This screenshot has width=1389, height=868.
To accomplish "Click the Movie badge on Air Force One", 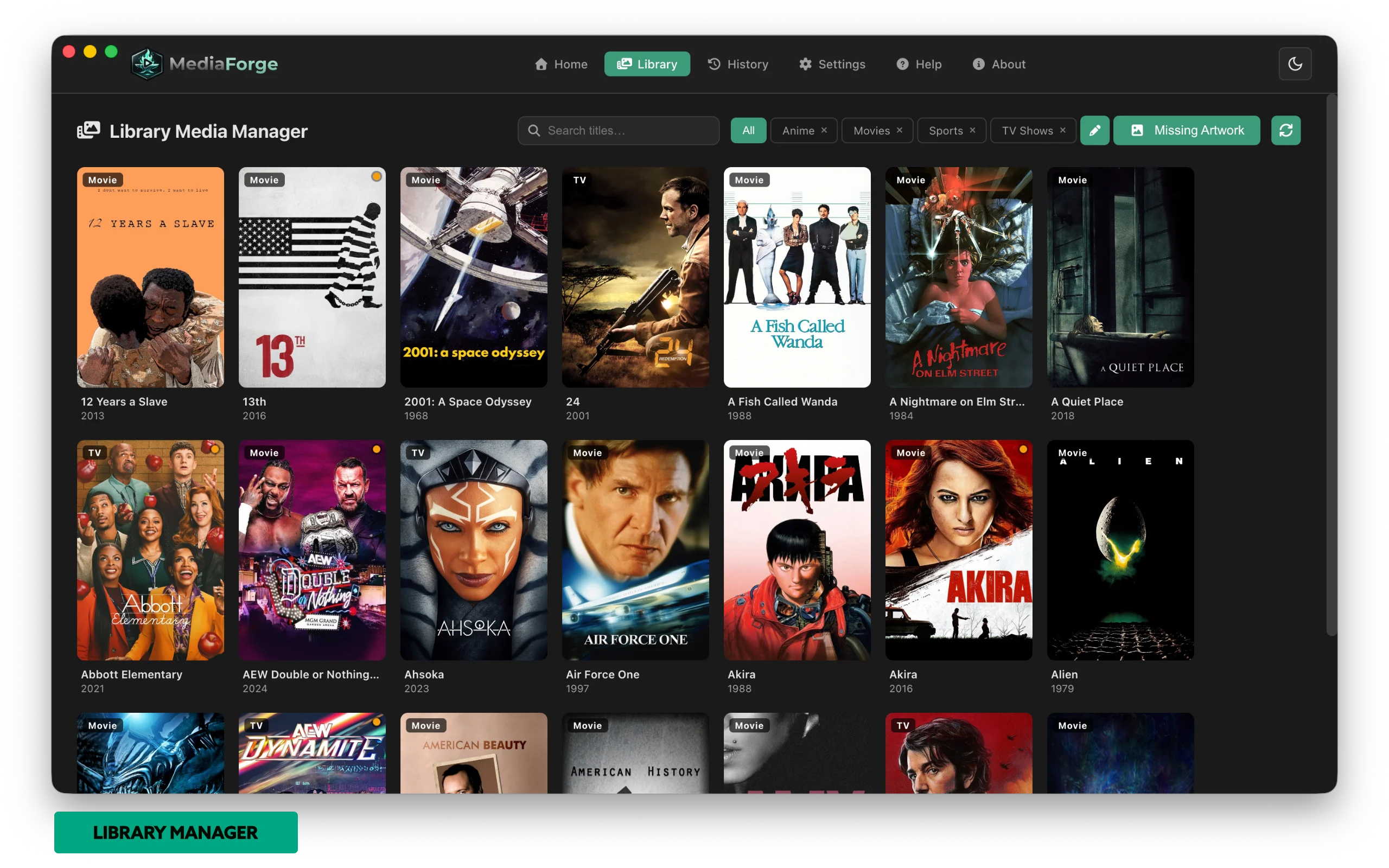I will point(588,452).
